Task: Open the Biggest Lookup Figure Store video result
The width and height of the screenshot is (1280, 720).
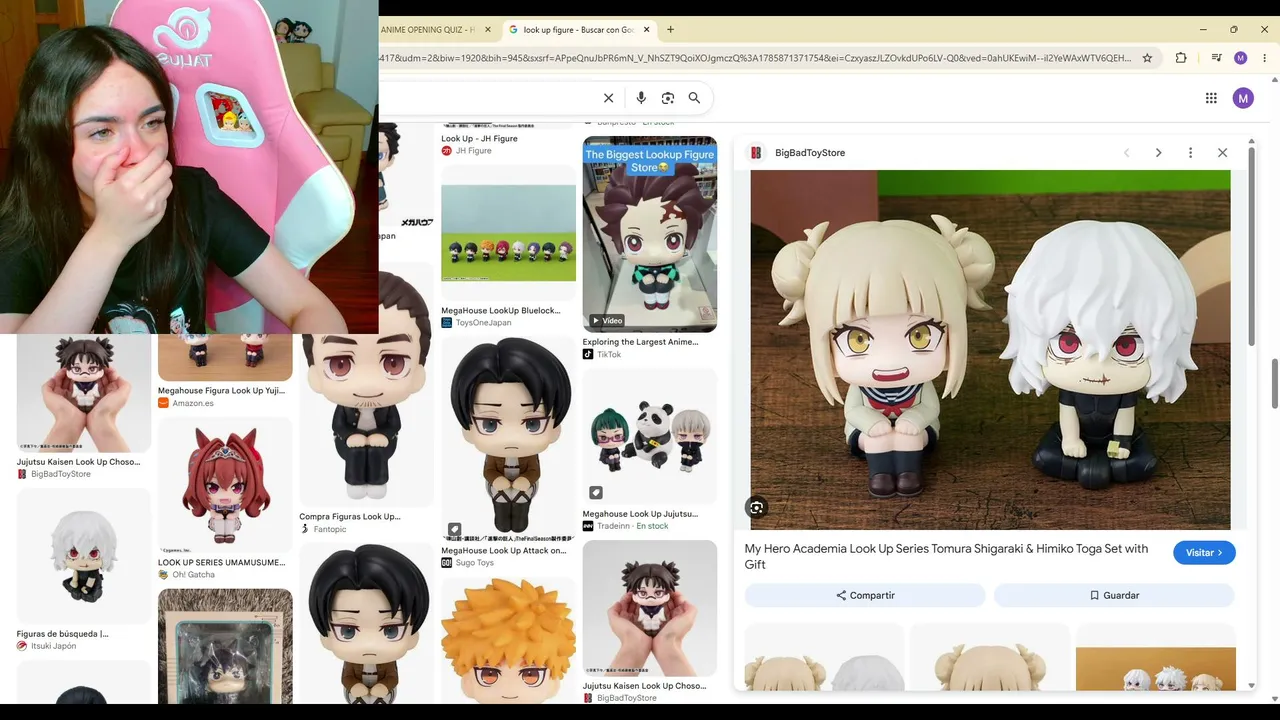Action: (650, 234)
